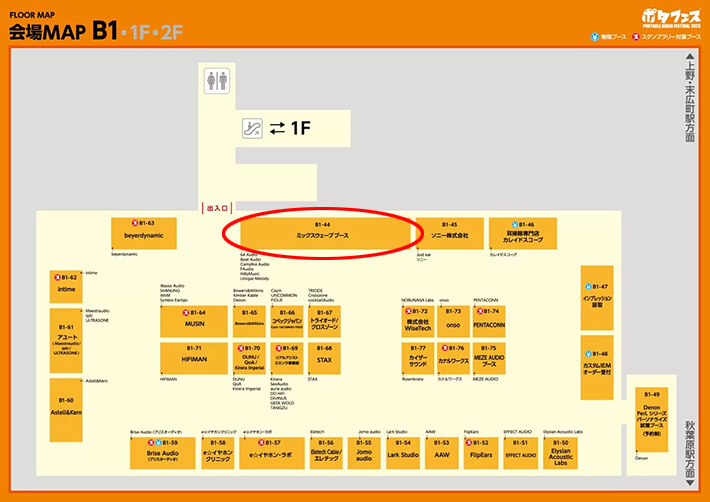Screen dimensions: 710x502
Task: Click the stamp icon on B1-76 booth
Action: click(444, 348)
